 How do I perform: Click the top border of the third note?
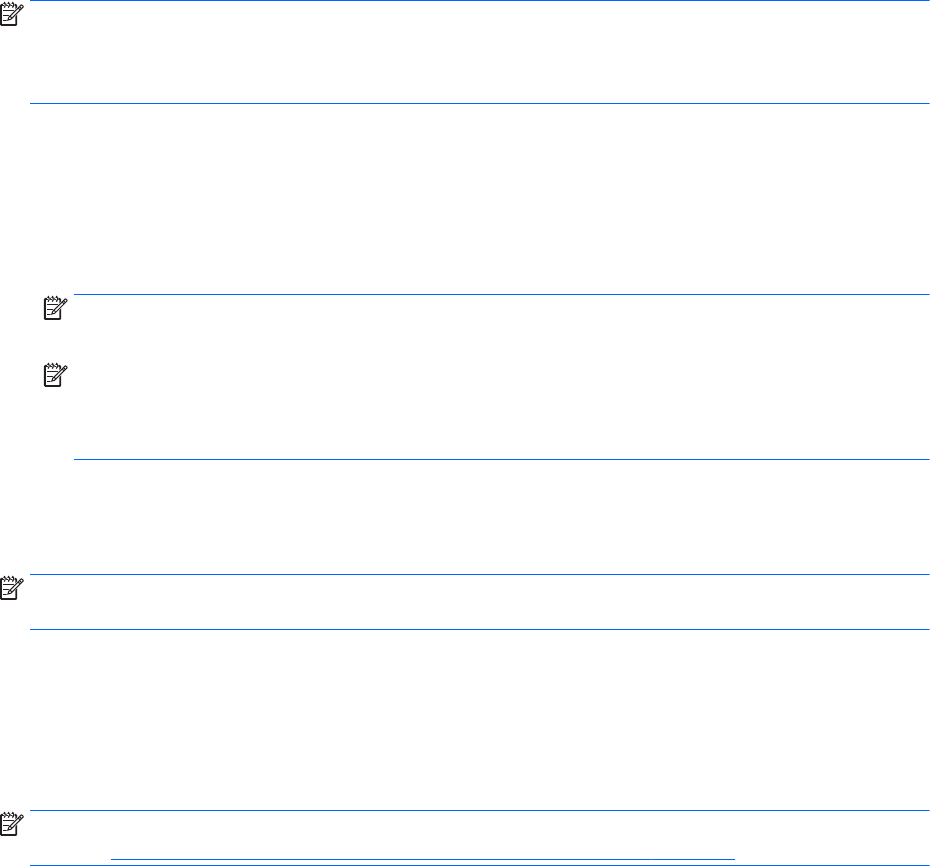[x=480, y=575]
